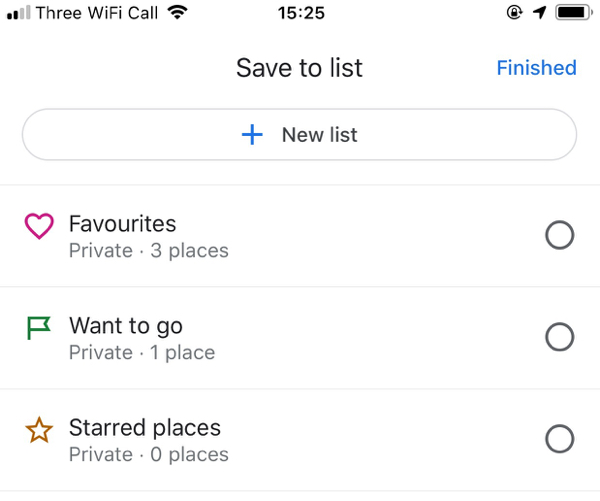Tap the green flag Want to go icon
This screenshot has width=600, height=501.
point(38,328)
